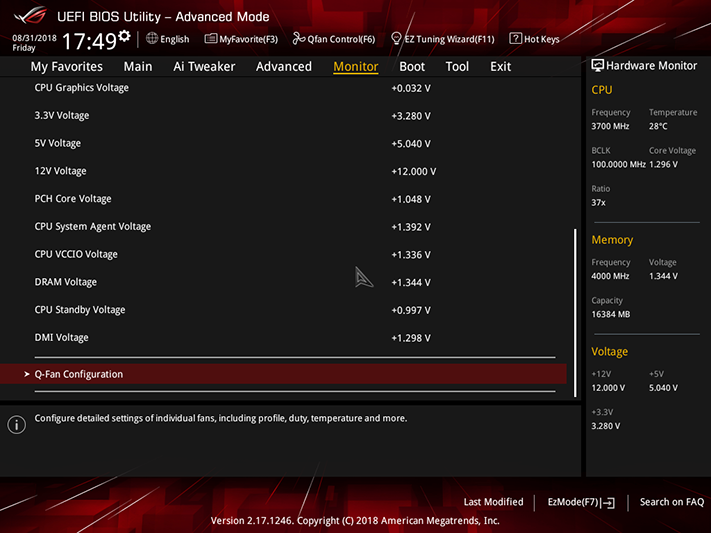Click the +12.000 V value
This screenshot has height=533, width=711.
414,171
